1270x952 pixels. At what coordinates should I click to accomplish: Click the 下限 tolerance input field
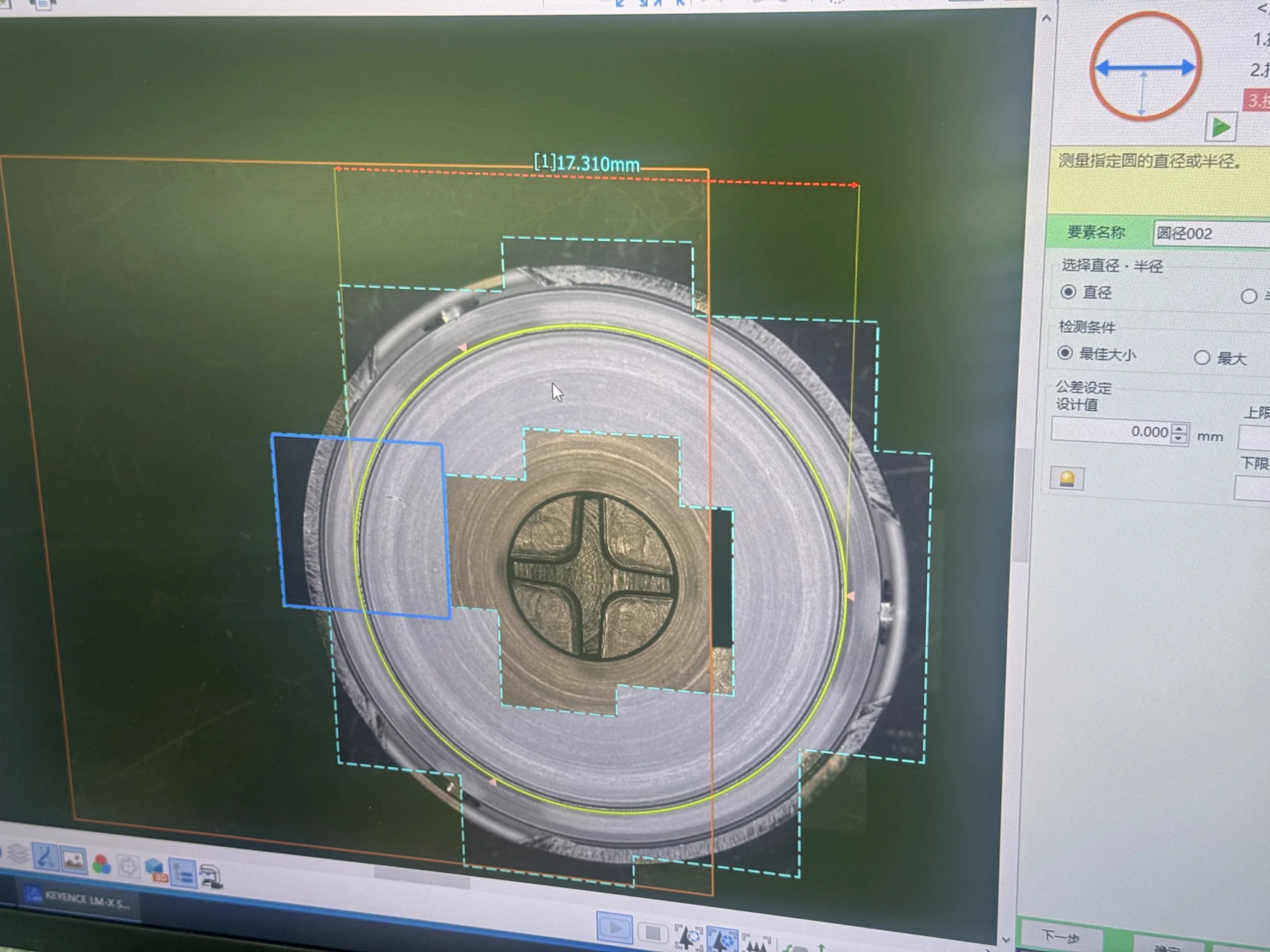pyautogui.click(x=1252, y=489)
